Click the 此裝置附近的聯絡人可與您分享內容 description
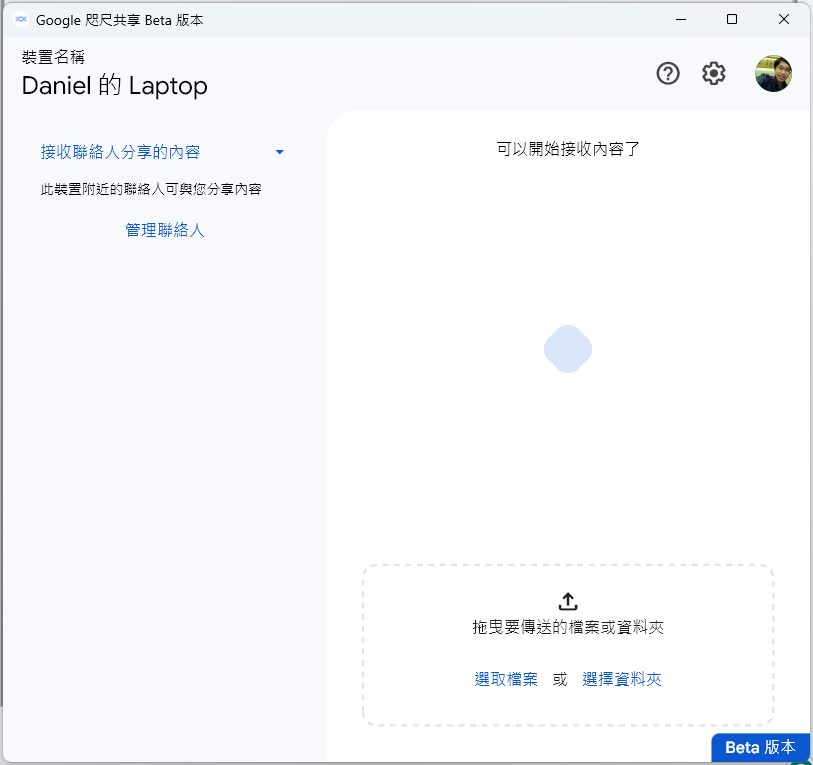This screenshot has height=765, width=813. coord(151,189)
